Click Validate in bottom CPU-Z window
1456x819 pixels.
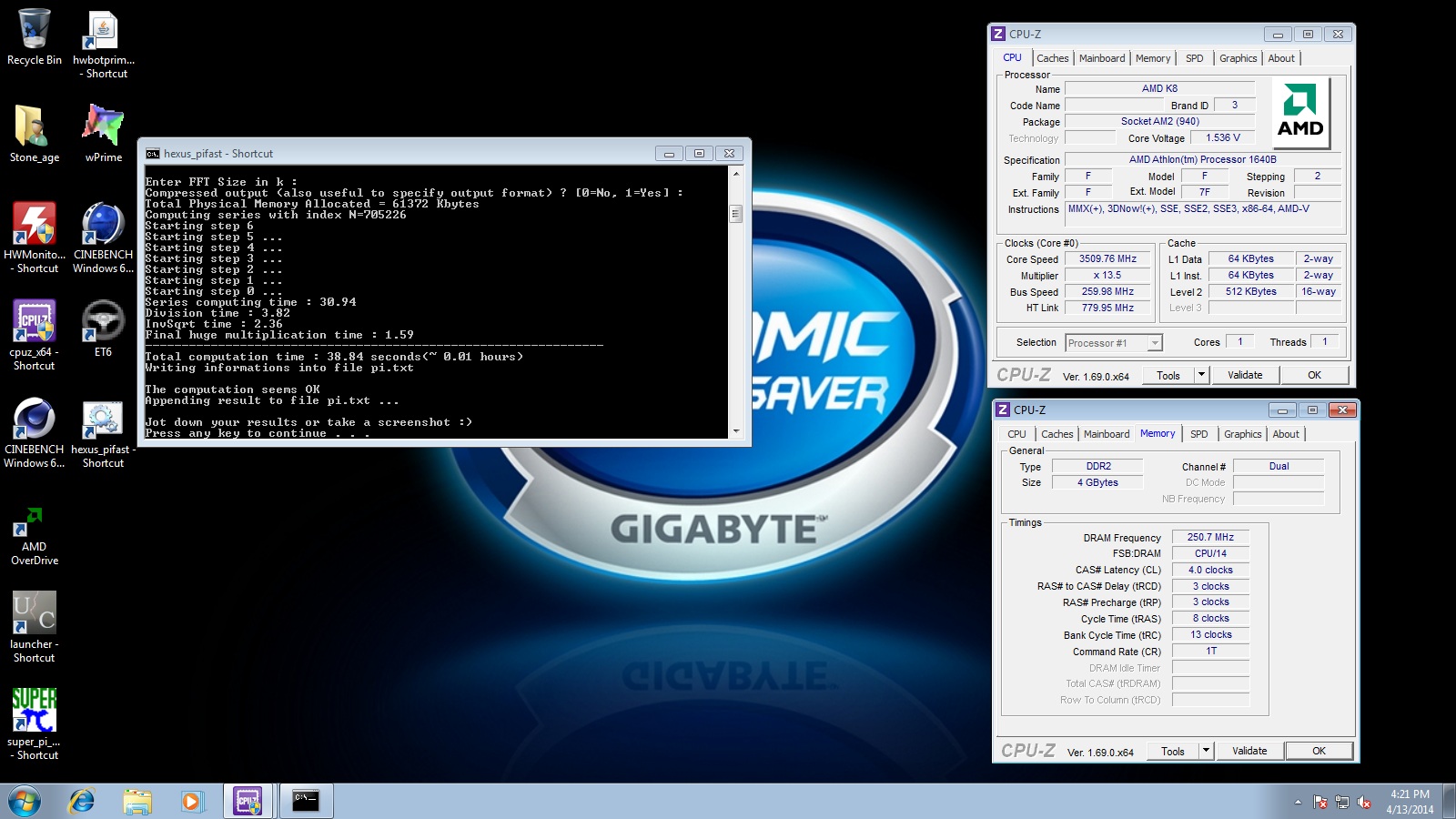point(1249,751)
